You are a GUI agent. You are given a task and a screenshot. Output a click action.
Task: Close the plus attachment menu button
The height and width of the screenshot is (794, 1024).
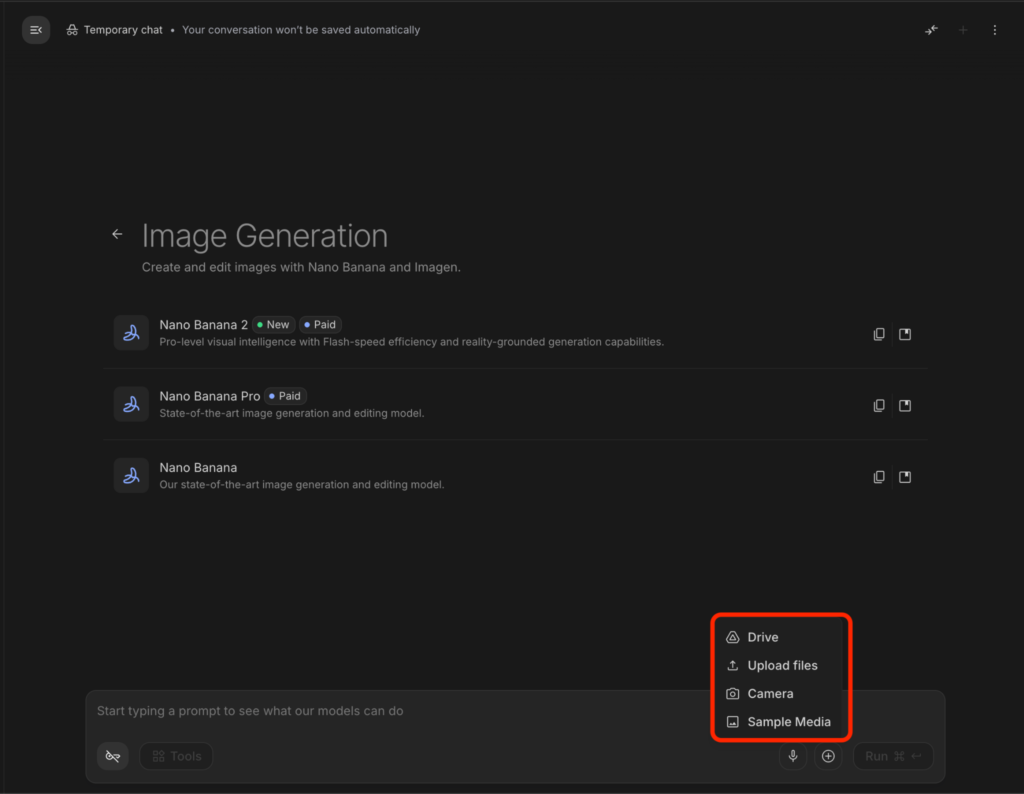coord(828,756)
